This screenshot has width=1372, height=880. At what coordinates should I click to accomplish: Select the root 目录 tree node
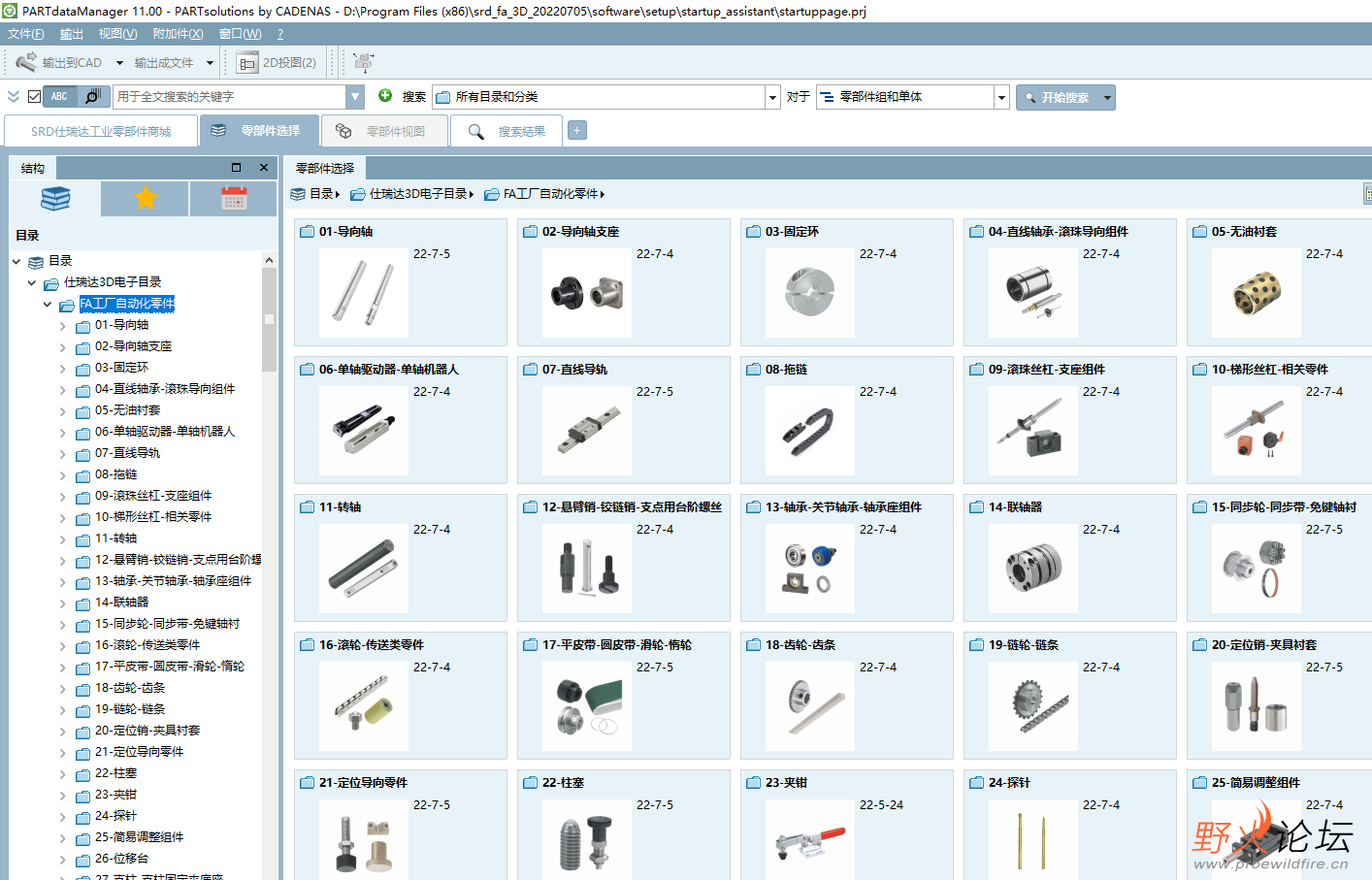pos(60,261)
